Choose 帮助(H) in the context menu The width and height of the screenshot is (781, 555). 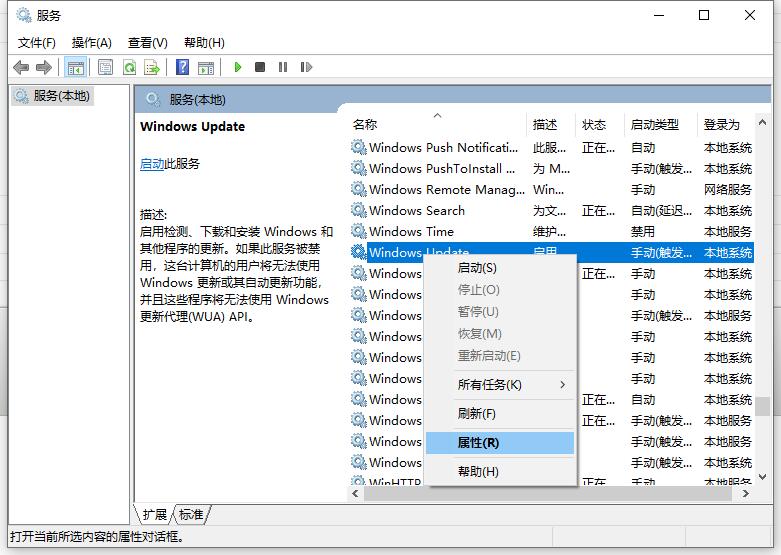tap(500, 471)
